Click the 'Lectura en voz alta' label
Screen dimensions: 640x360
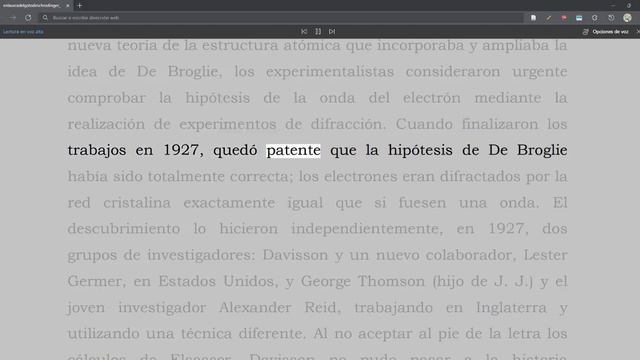pyautogui.click(x=23, y=31)
